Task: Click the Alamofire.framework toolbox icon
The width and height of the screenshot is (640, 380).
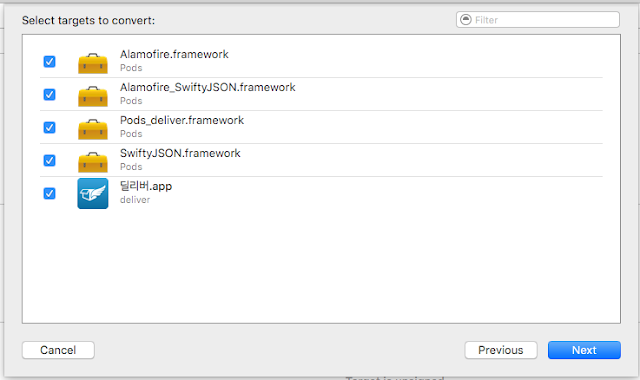Action: [x=93, y=63]
